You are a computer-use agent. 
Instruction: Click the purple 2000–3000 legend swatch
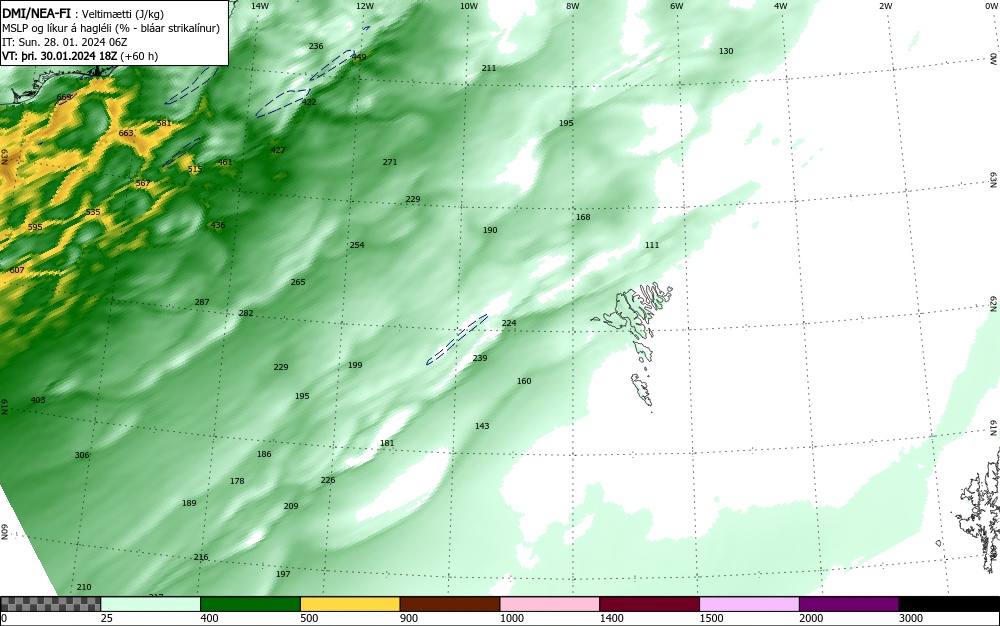click(849, 604)
